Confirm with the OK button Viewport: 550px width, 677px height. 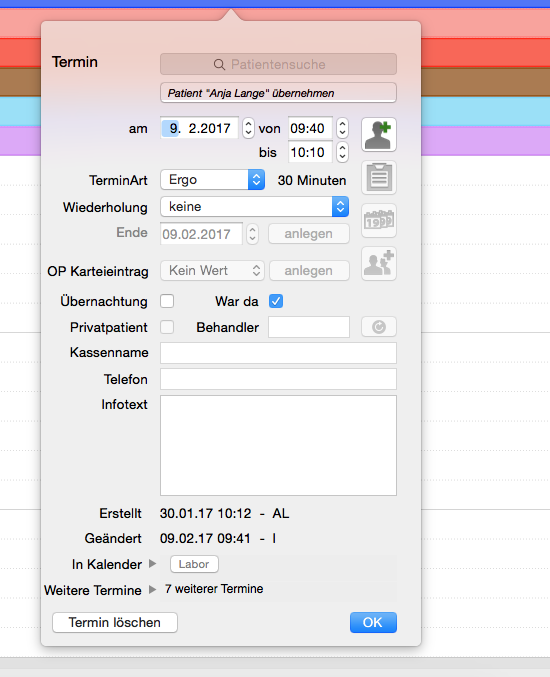tap(373, 622)
